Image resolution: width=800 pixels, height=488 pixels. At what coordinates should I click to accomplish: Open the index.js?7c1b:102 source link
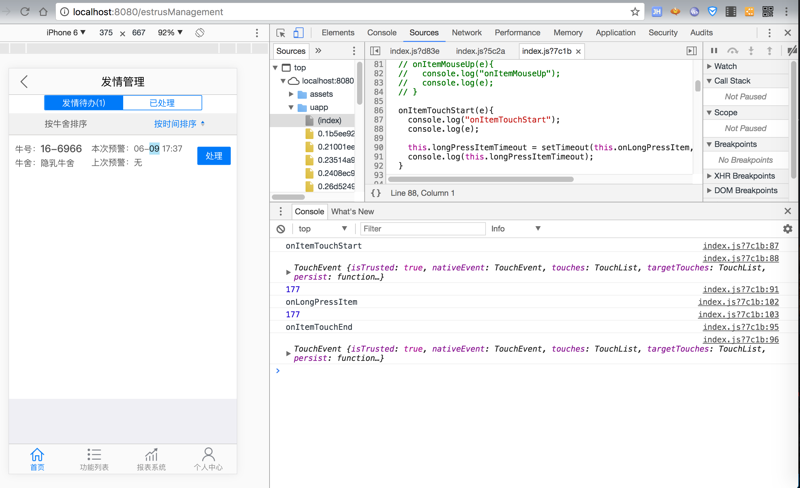738,302
